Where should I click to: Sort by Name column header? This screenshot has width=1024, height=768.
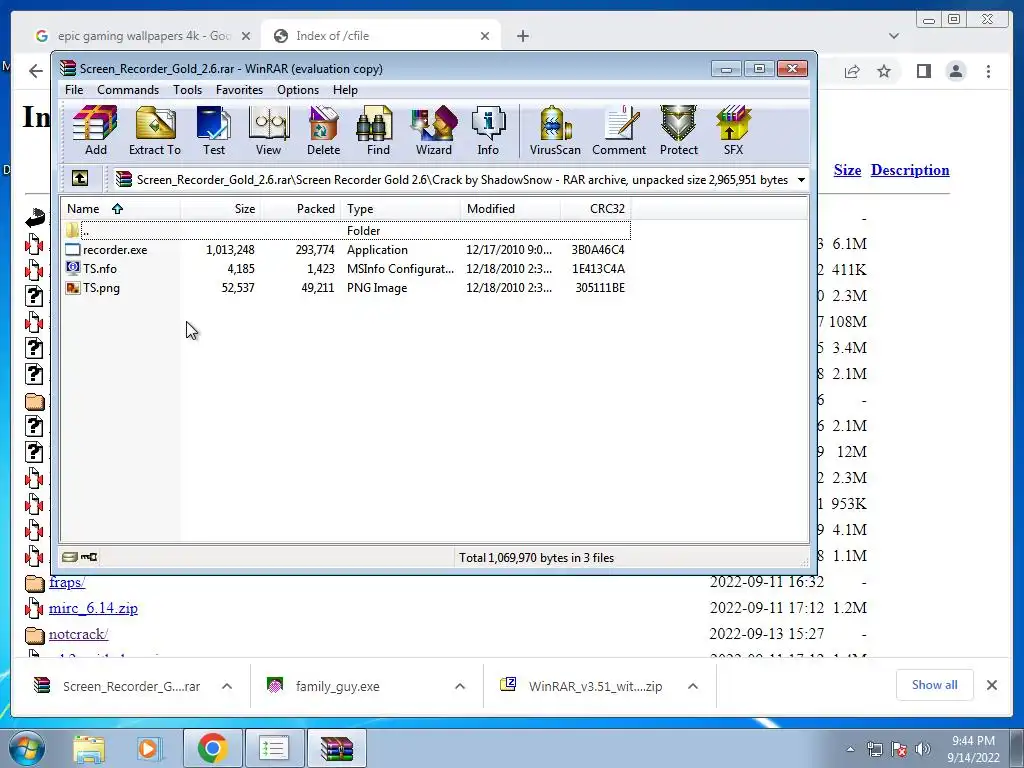121,209
